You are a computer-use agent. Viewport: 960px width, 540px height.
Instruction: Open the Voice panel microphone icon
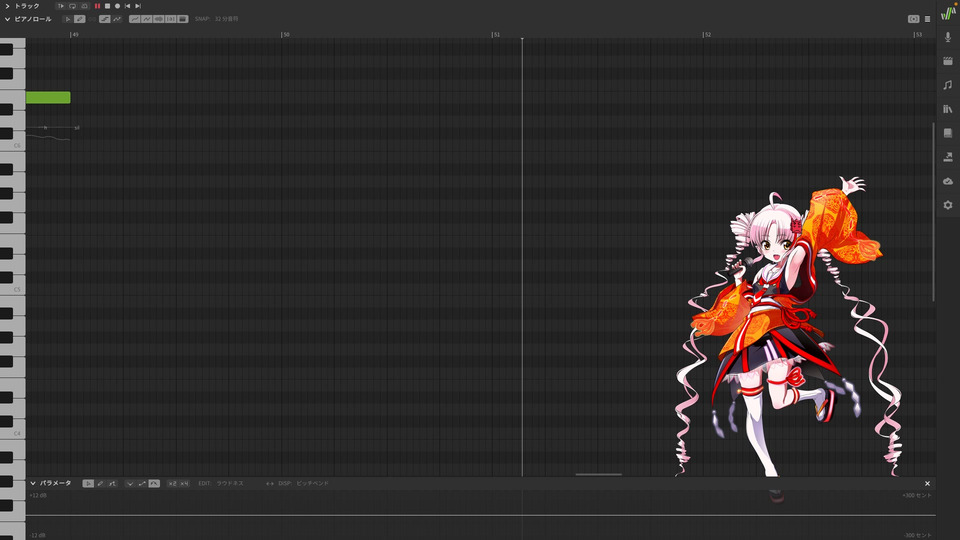pos(948,37)
